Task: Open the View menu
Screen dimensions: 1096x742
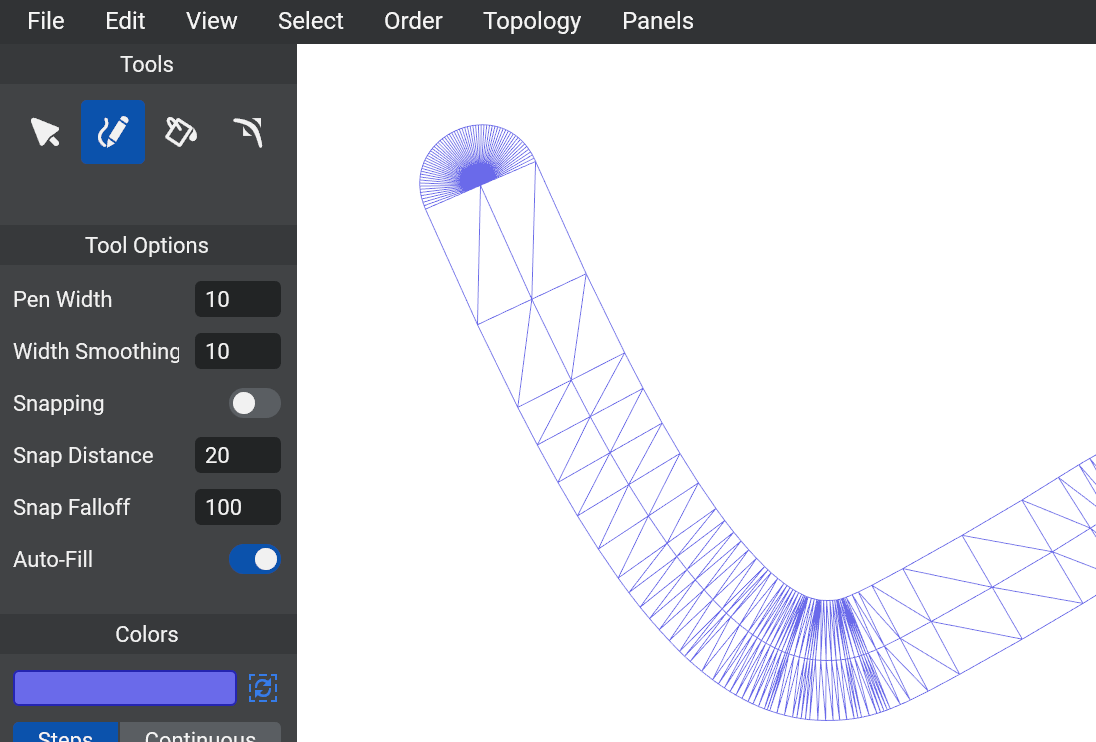Action: [211, 21]
